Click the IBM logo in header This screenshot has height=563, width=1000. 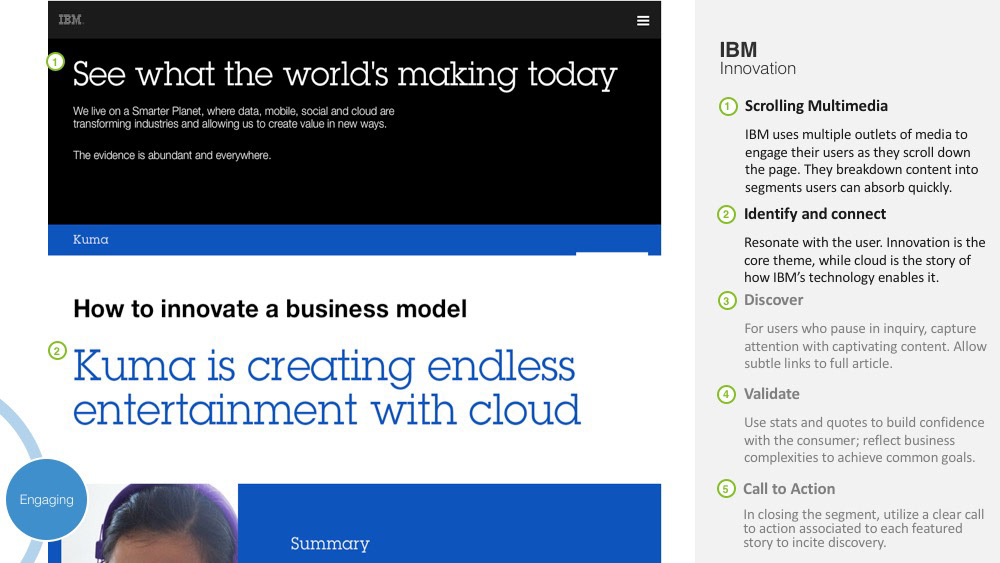[x=70, y=20]
